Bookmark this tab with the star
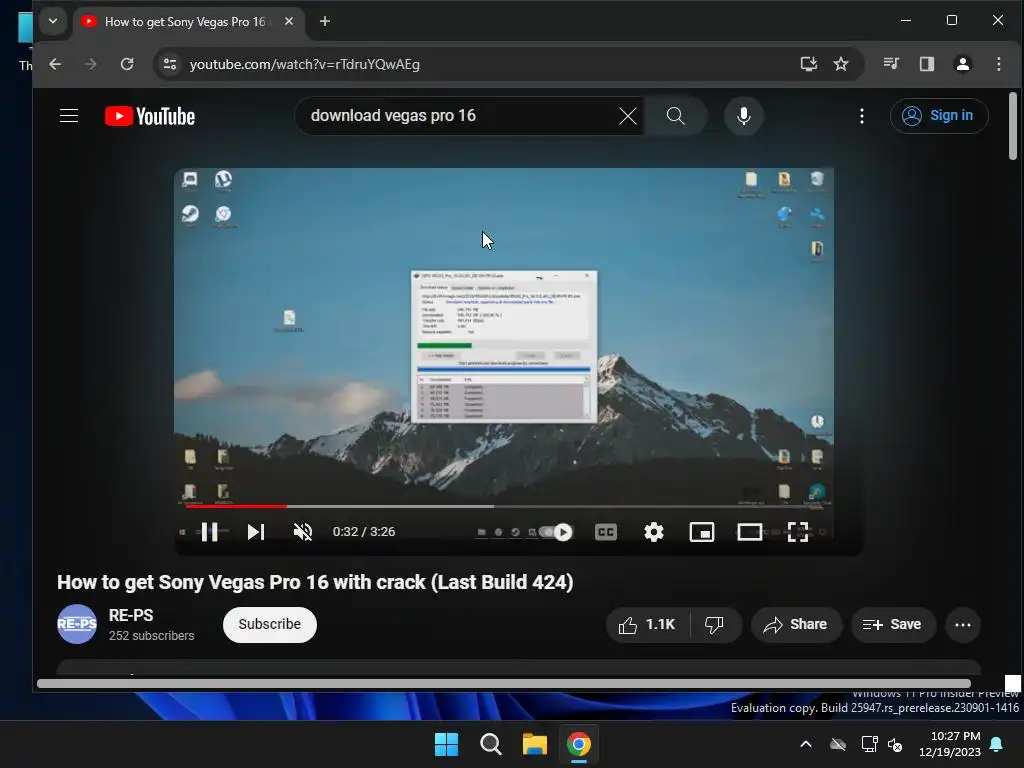Viewport: 1024px width, 768px height. tap(841, 64)
